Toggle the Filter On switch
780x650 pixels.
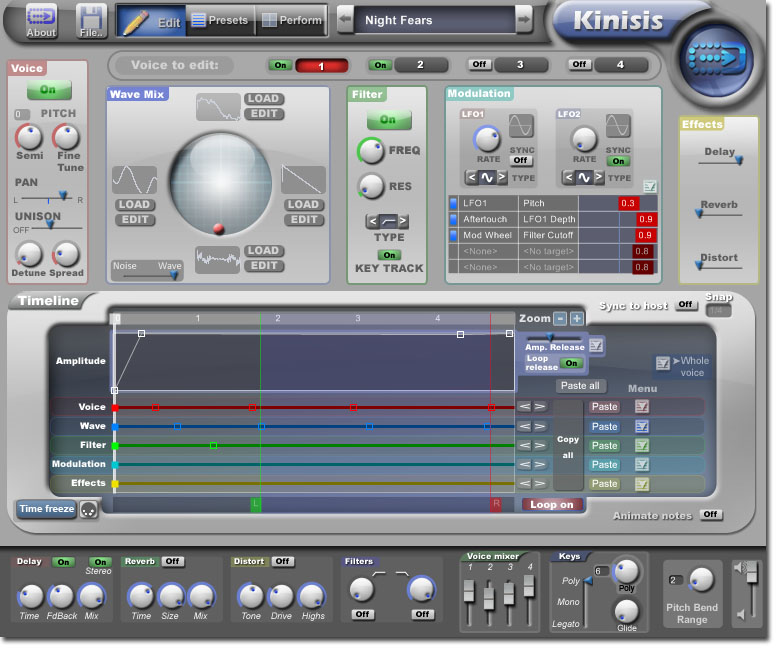(388, 120)
